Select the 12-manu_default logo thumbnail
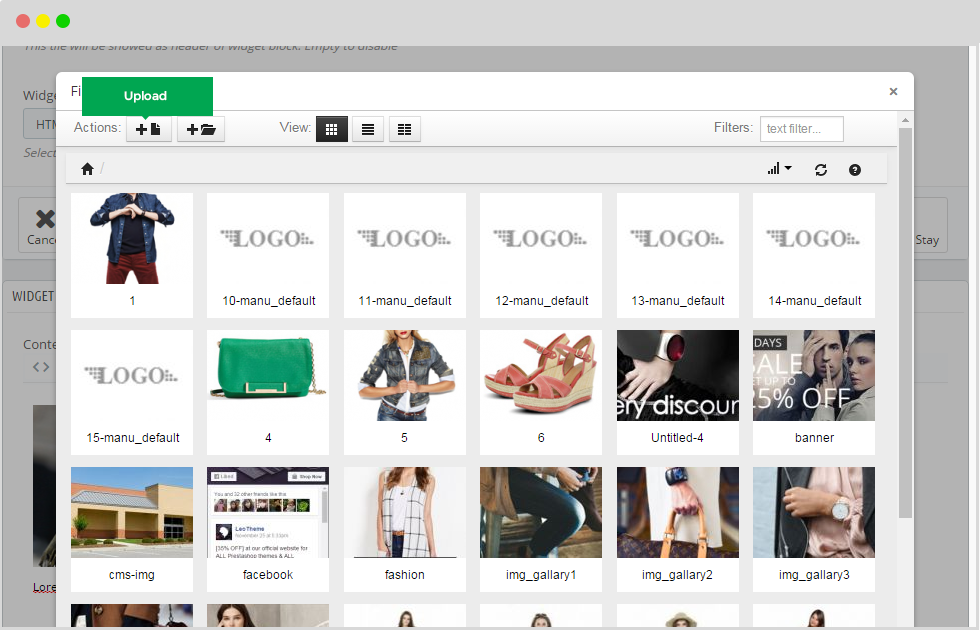 pyautogui.click(x=541, y=238)
